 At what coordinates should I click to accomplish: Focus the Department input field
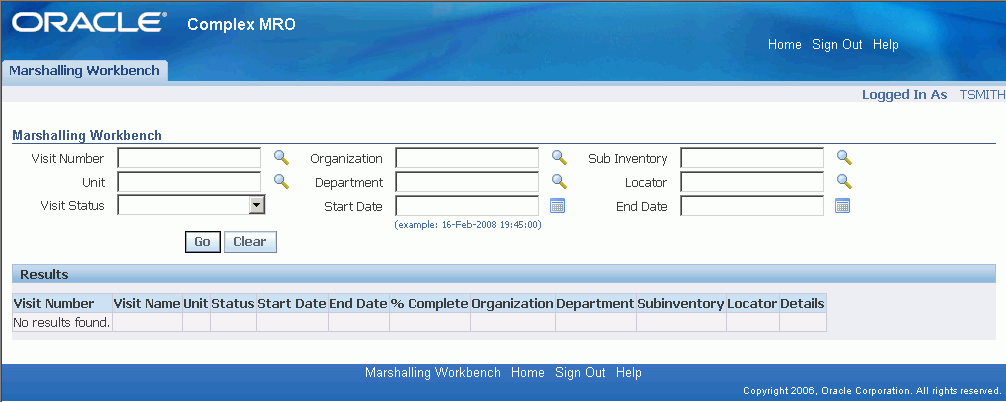tap(467, 182)
